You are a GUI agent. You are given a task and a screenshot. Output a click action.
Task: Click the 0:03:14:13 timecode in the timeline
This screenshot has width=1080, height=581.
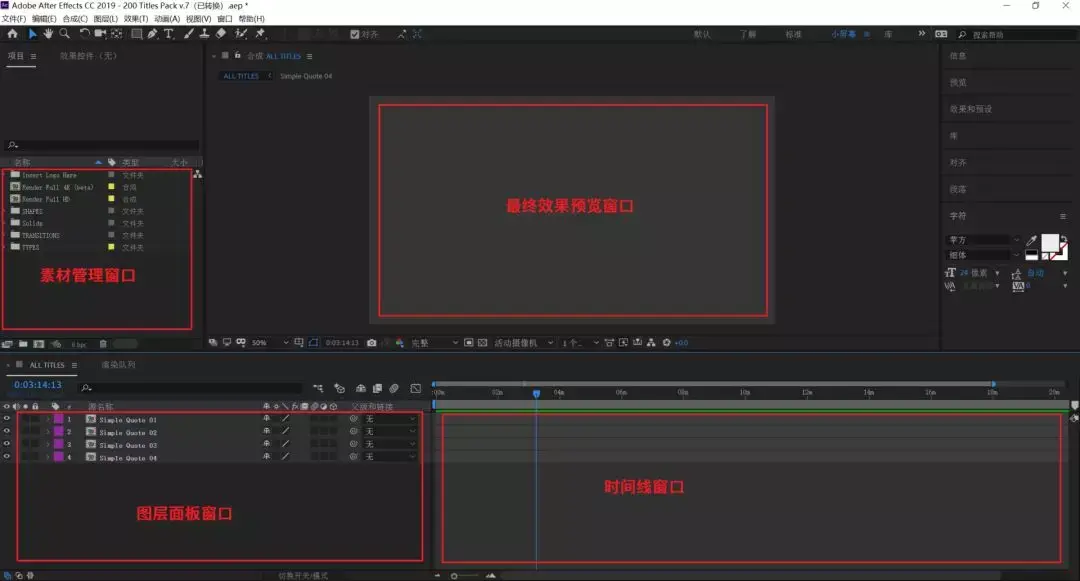pyautogui.click(x=37, y=385)
